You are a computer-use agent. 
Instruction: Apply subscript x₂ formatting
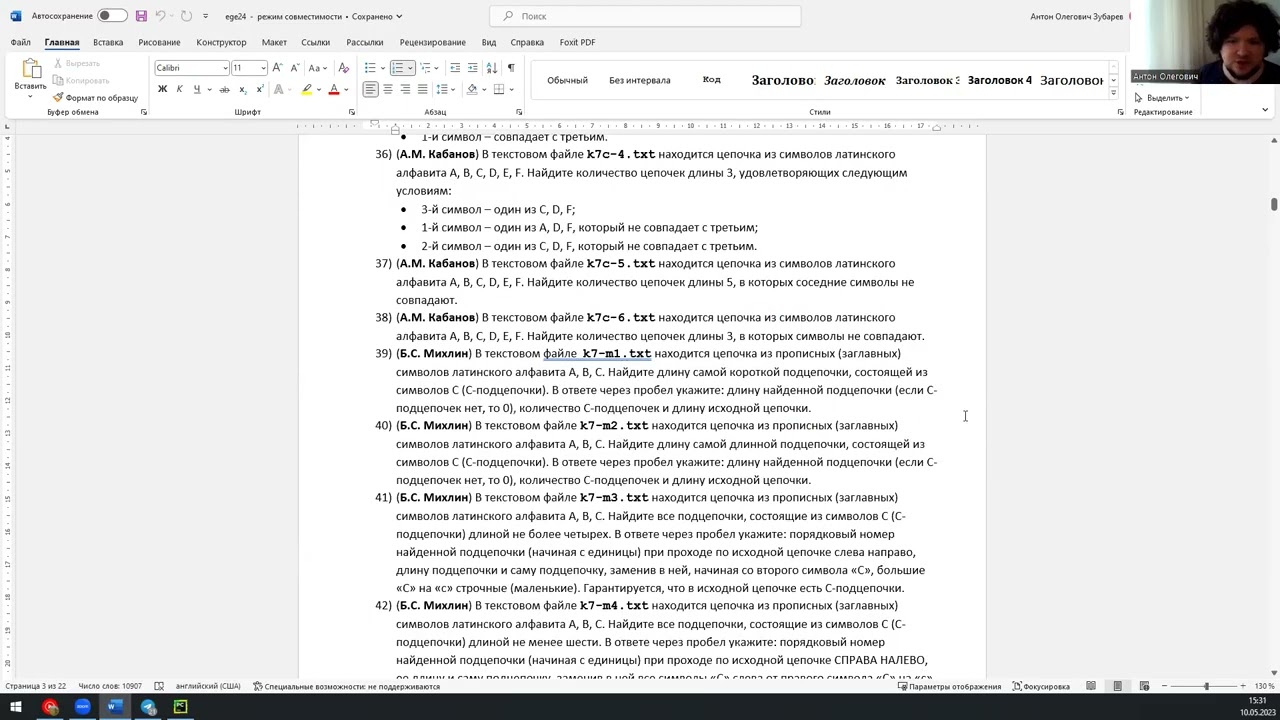pos(243,89)
